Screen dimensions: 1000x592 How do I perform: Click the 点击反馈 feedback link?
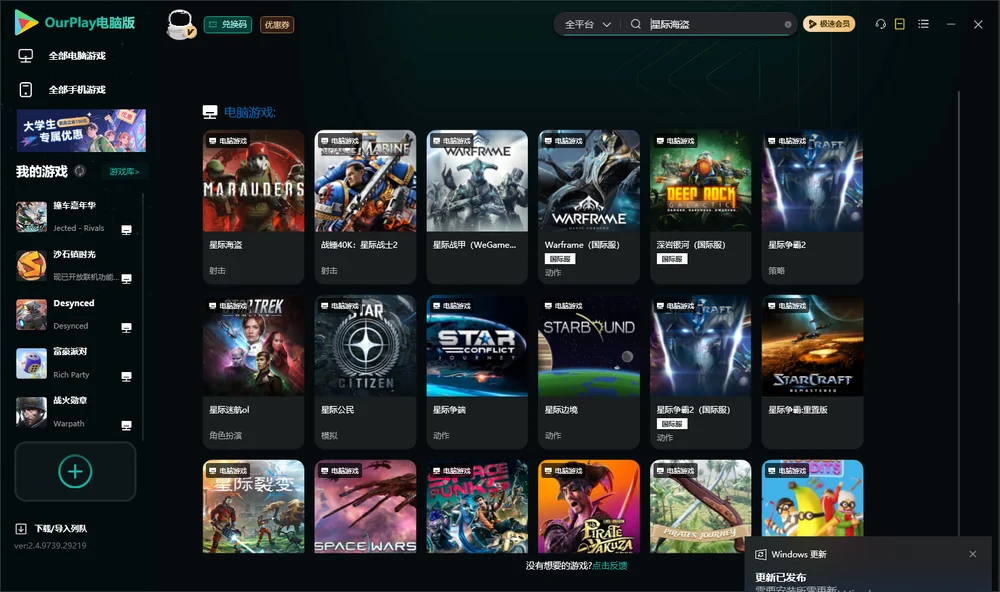(x=610, y=565)
